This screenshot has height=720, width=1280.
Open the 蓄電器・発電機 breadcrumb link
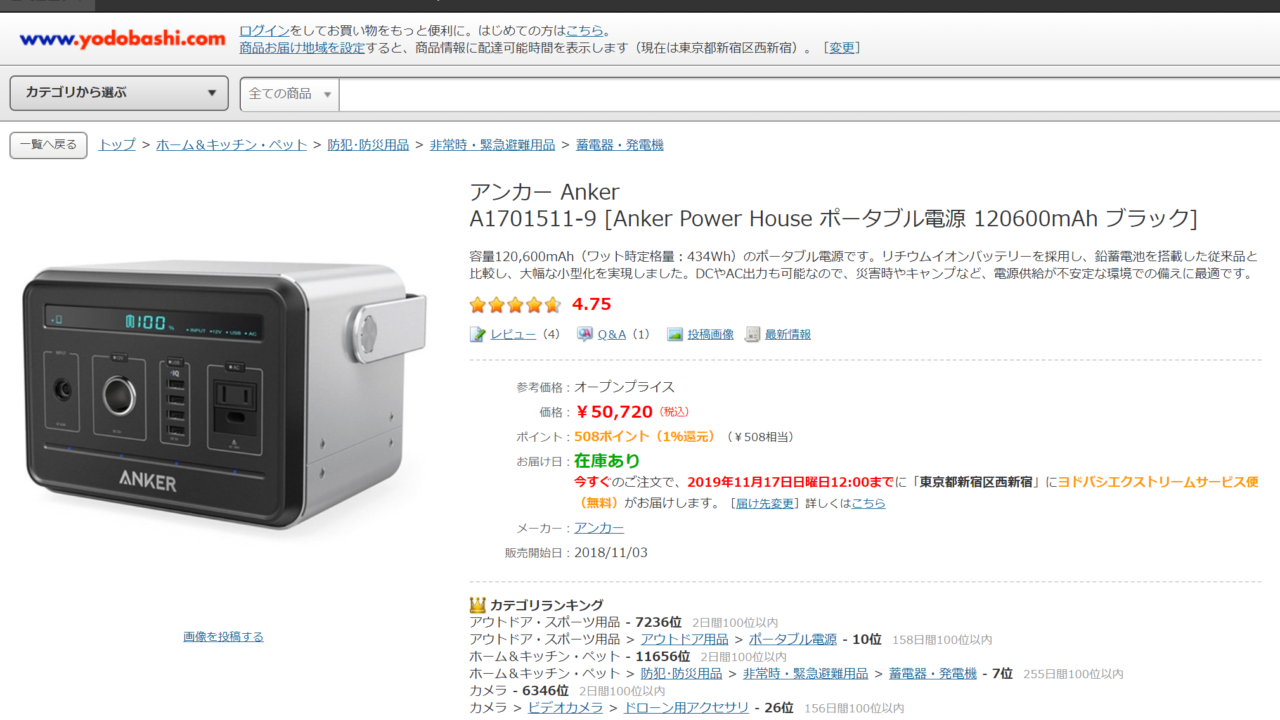(619, 145)
